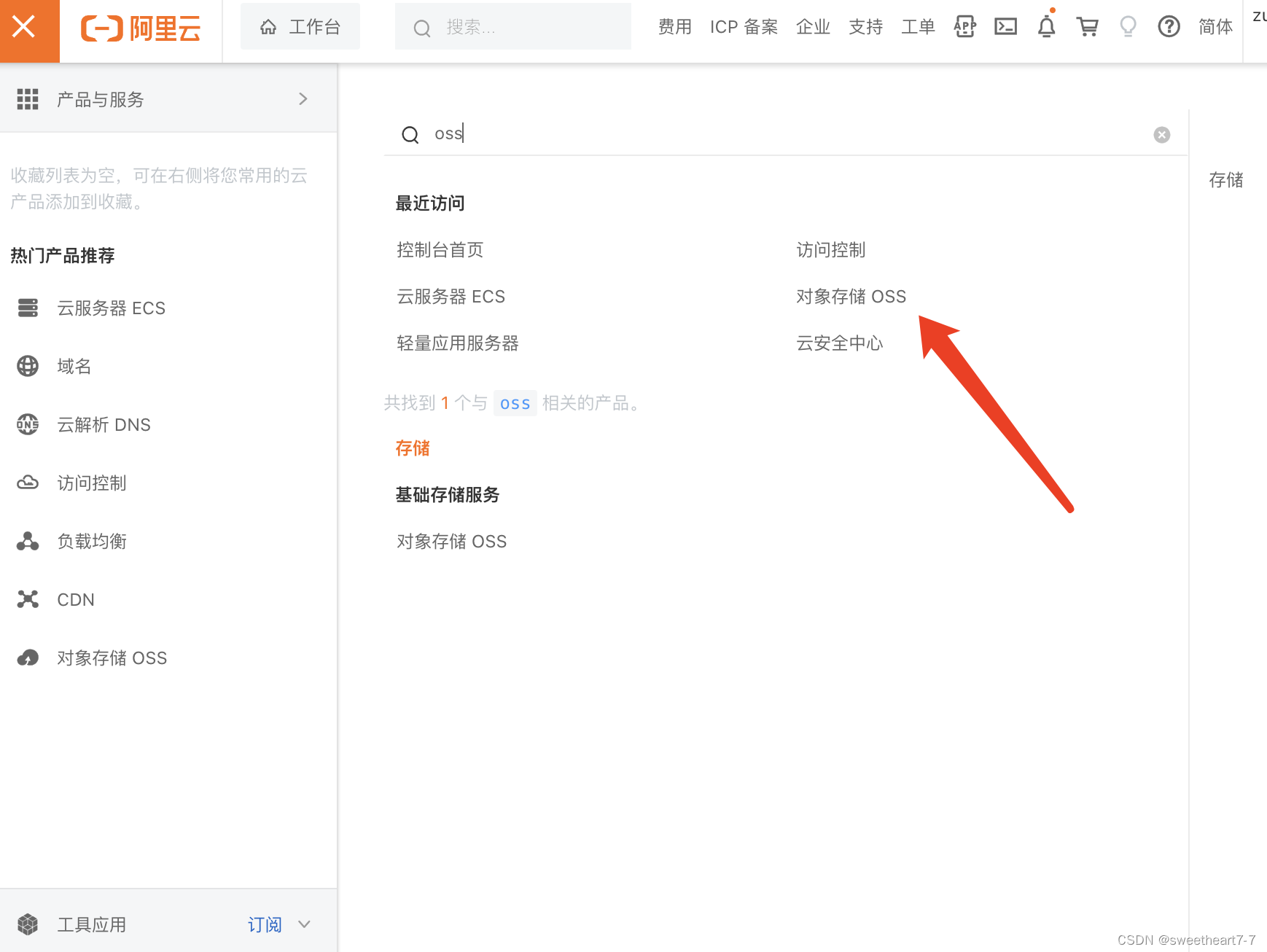The image size is (1267, 952).
Task: Open 控制台首页 from recent visits
Action: (x=440, y=250)
